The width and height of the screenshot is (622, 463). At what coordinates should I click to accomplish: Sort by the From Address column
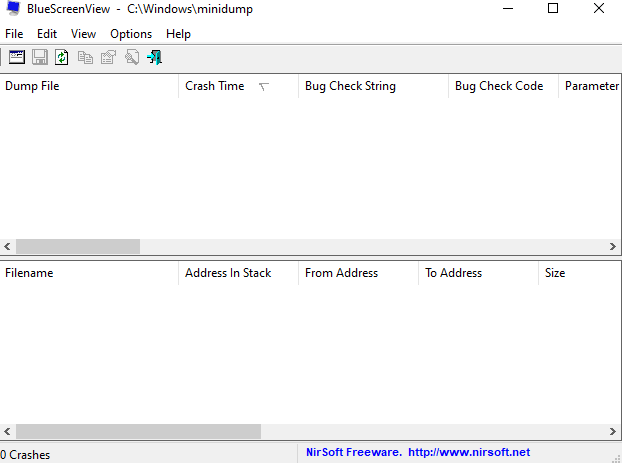tap(359, 273)
